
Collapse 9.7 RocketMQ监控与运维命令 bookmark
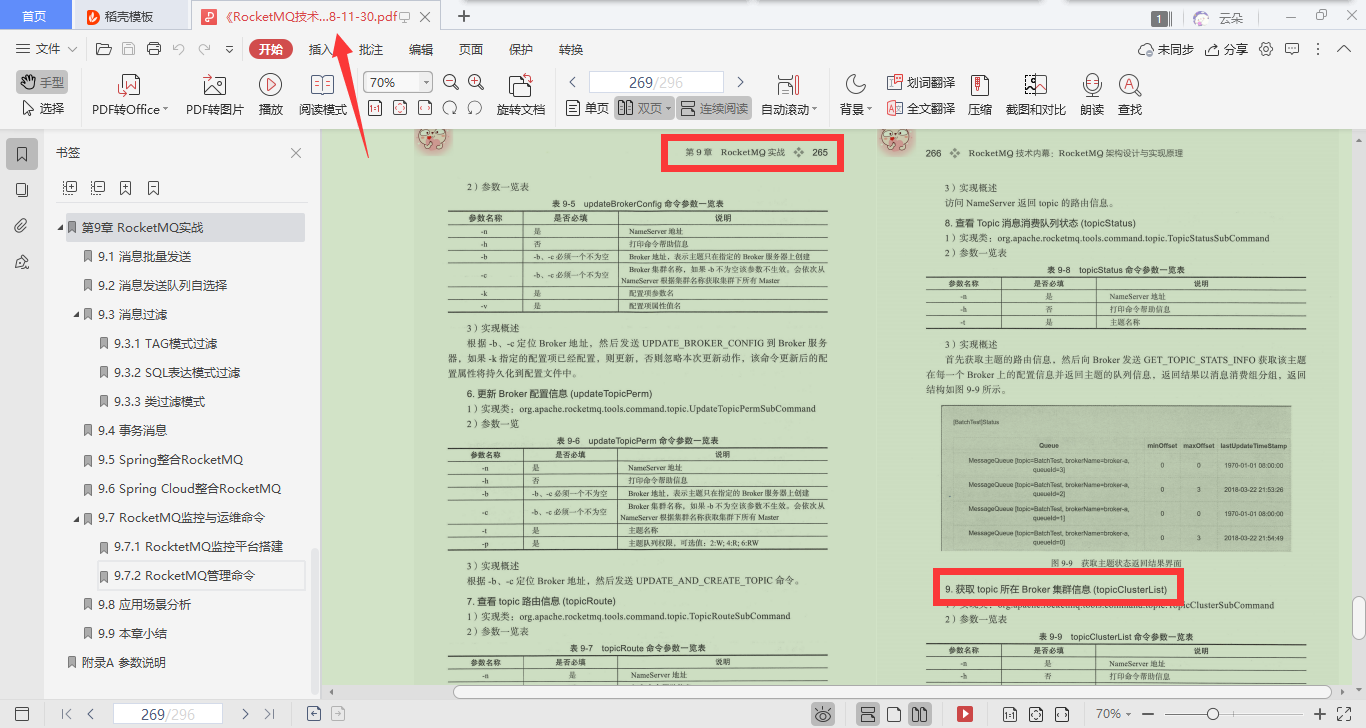click(x=77, y=518)
